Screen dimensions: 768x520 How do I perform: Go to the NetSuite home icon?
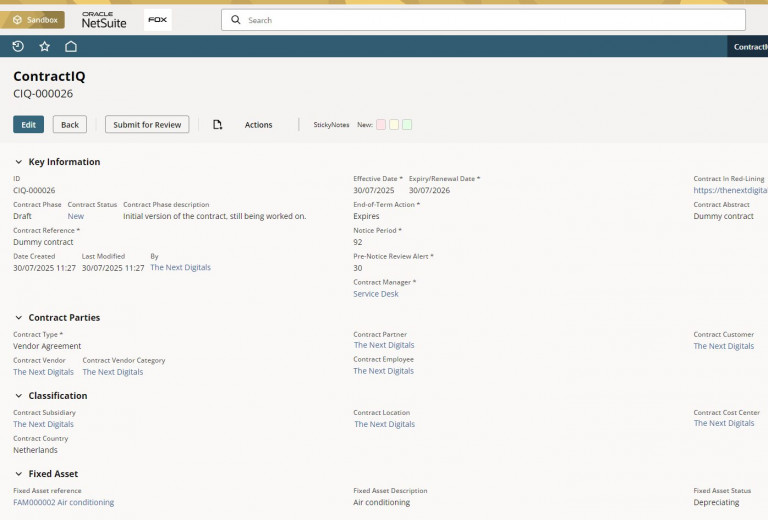pyautogui.click(x=71, y=47)
